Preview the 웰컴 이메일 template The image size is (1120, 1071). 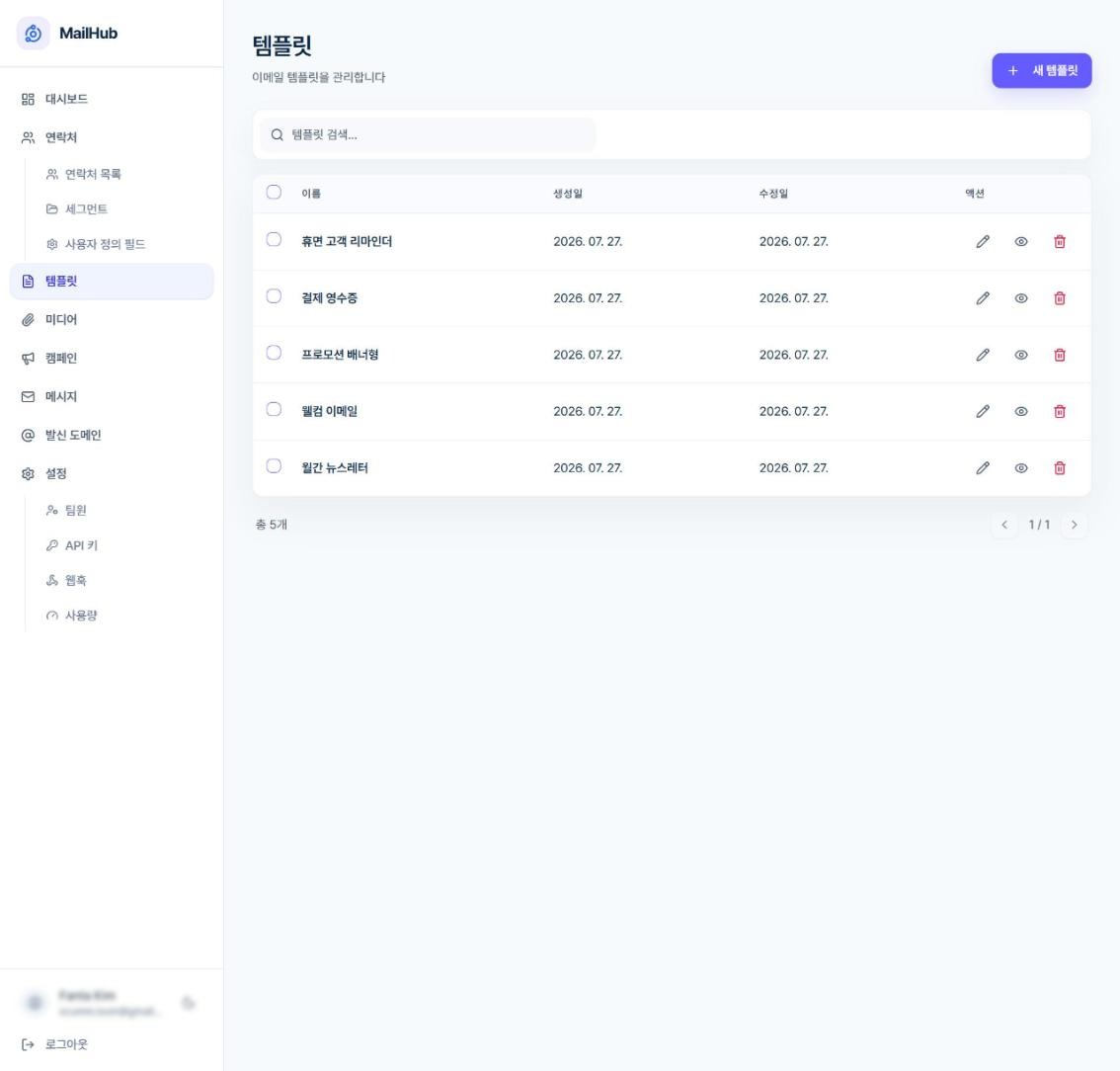(1021, 411)
